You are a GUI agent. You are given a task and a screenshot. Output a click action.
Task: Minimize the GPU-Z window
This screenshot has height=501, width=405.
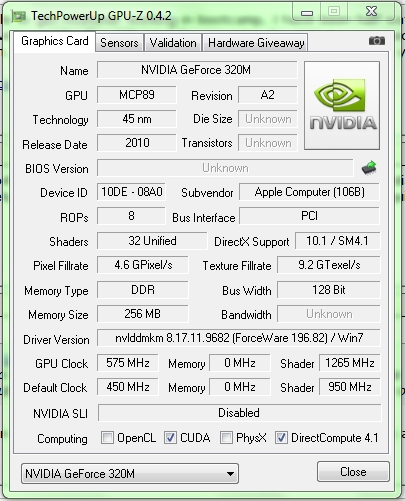point(307,13)
